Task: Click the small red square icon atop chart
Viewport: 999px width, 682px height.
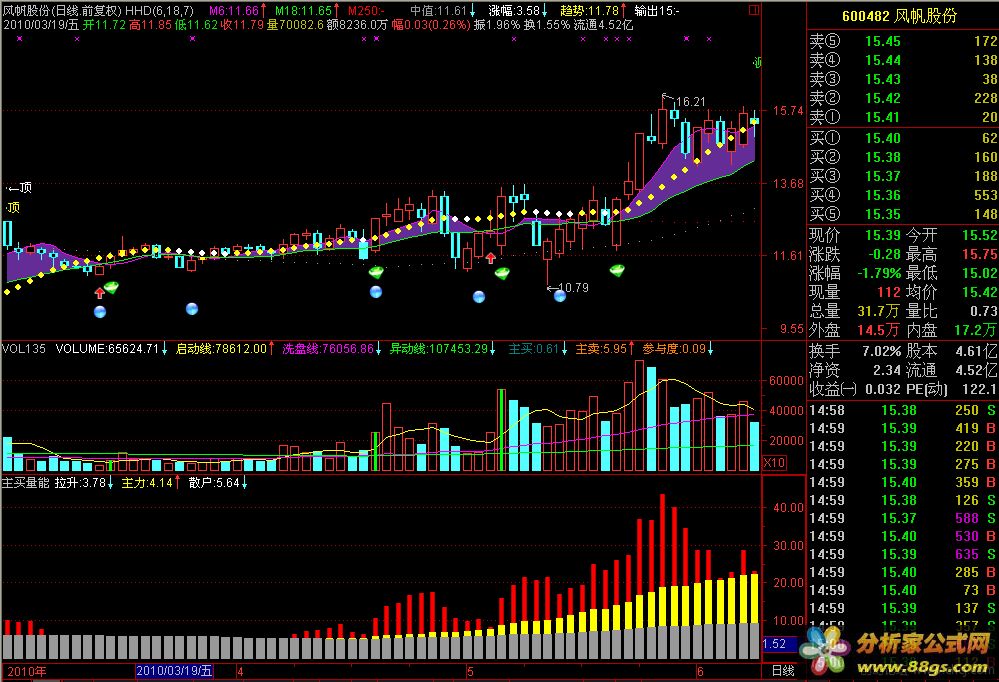Action: click(x=754, y=10)
